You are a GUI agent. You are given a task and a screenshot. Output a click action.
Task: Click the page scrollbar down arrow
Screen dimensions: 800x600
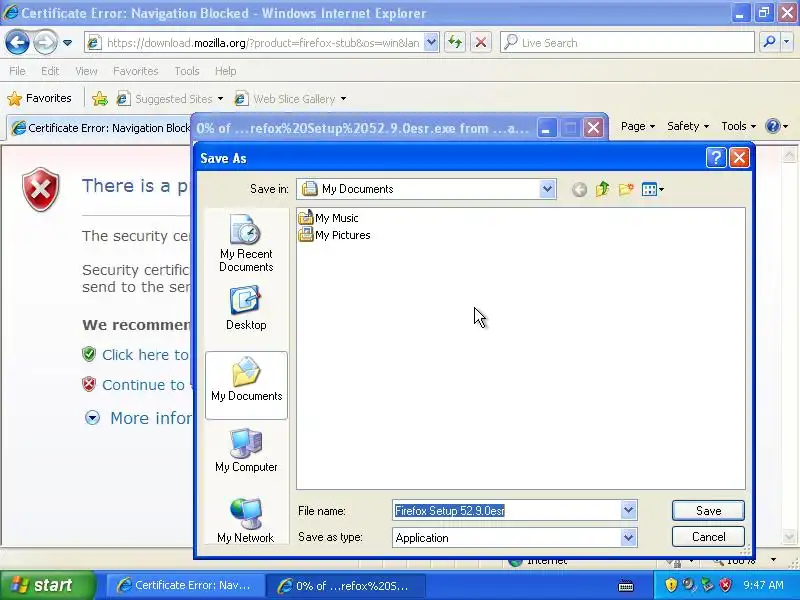(789, 537)
